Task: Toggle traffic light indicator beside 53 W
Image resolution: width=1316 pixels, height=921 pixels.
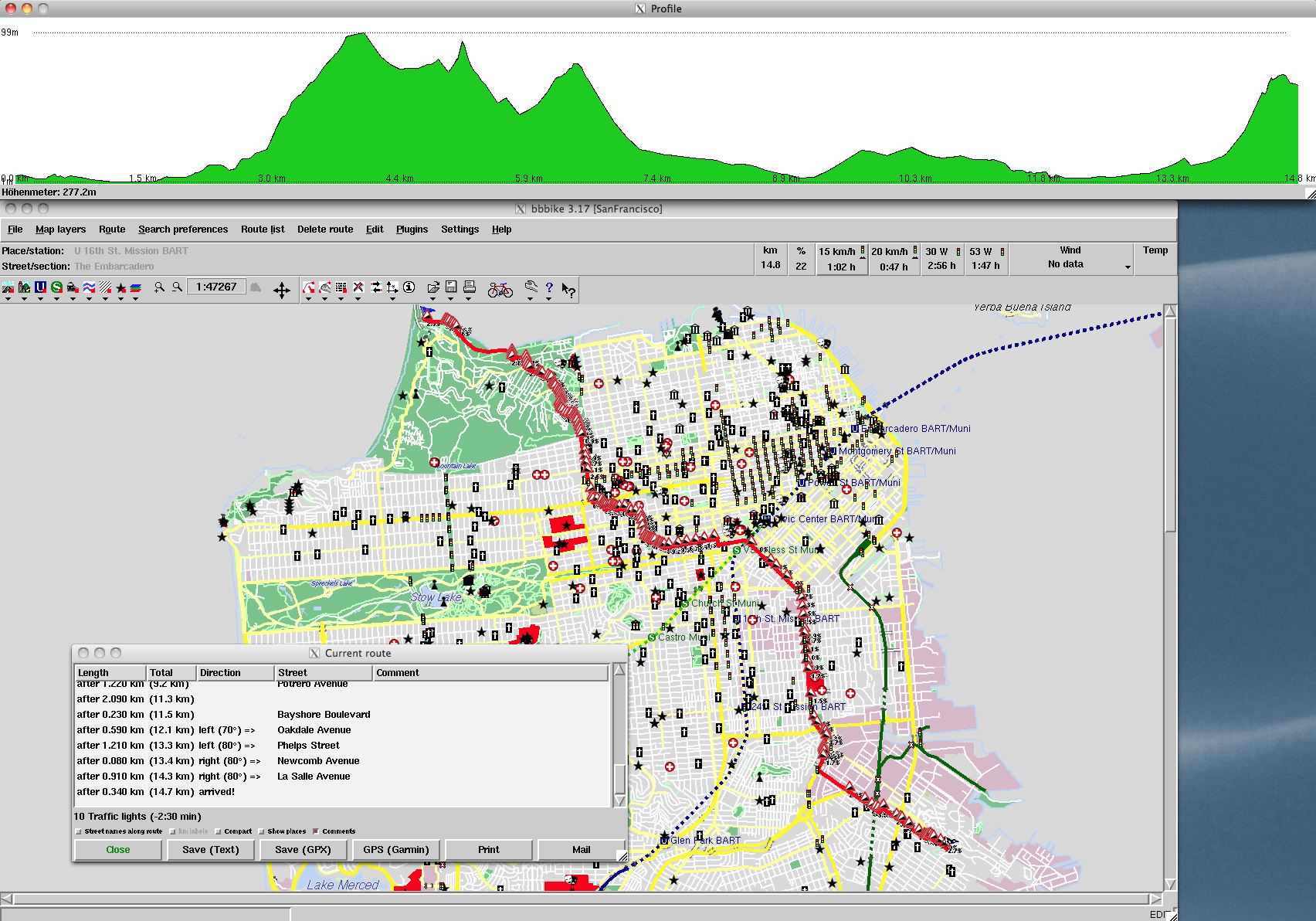Action: click(1002, 252)
